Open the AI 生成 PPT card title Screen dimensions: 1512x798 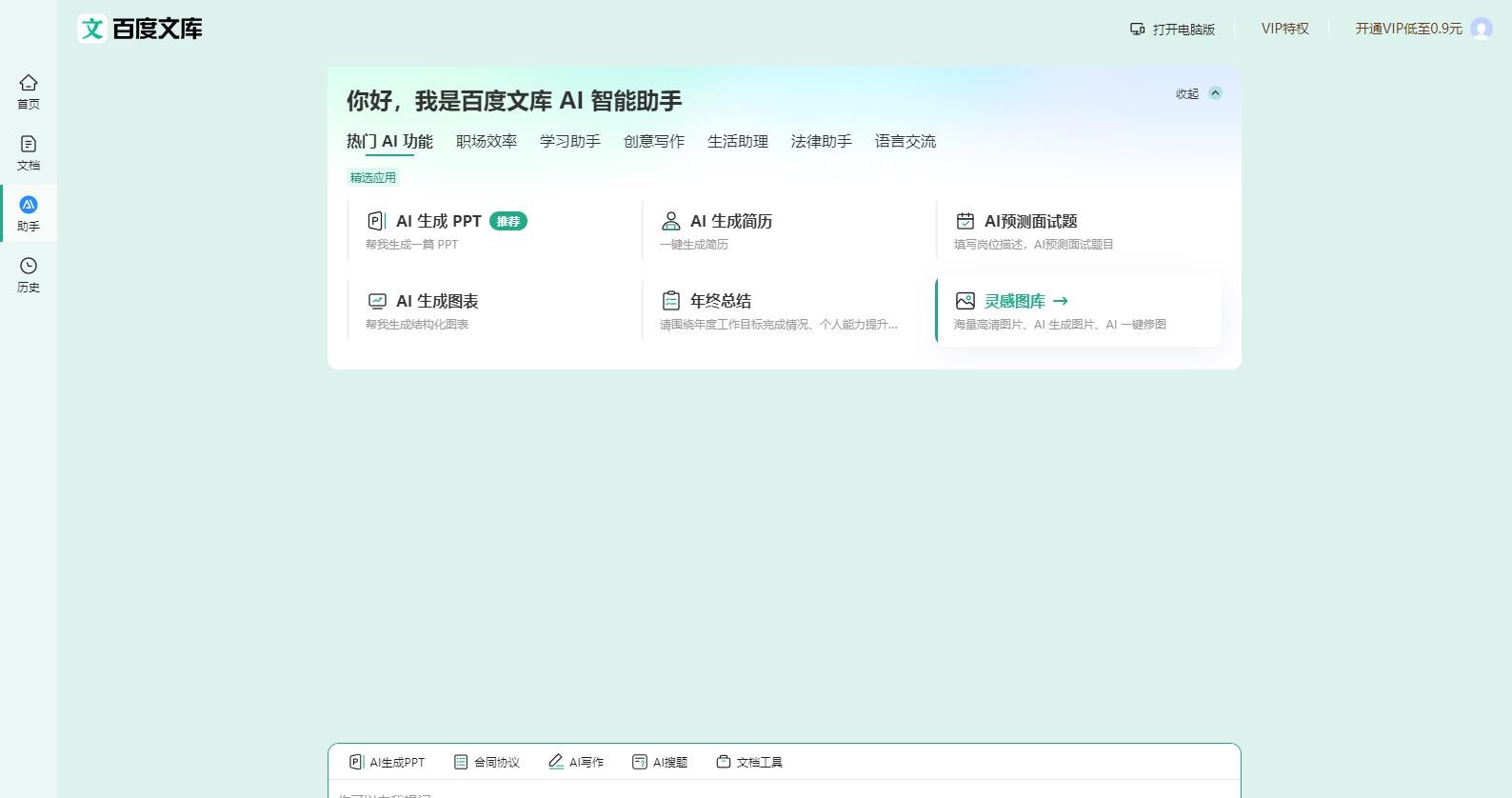[439, 221]
